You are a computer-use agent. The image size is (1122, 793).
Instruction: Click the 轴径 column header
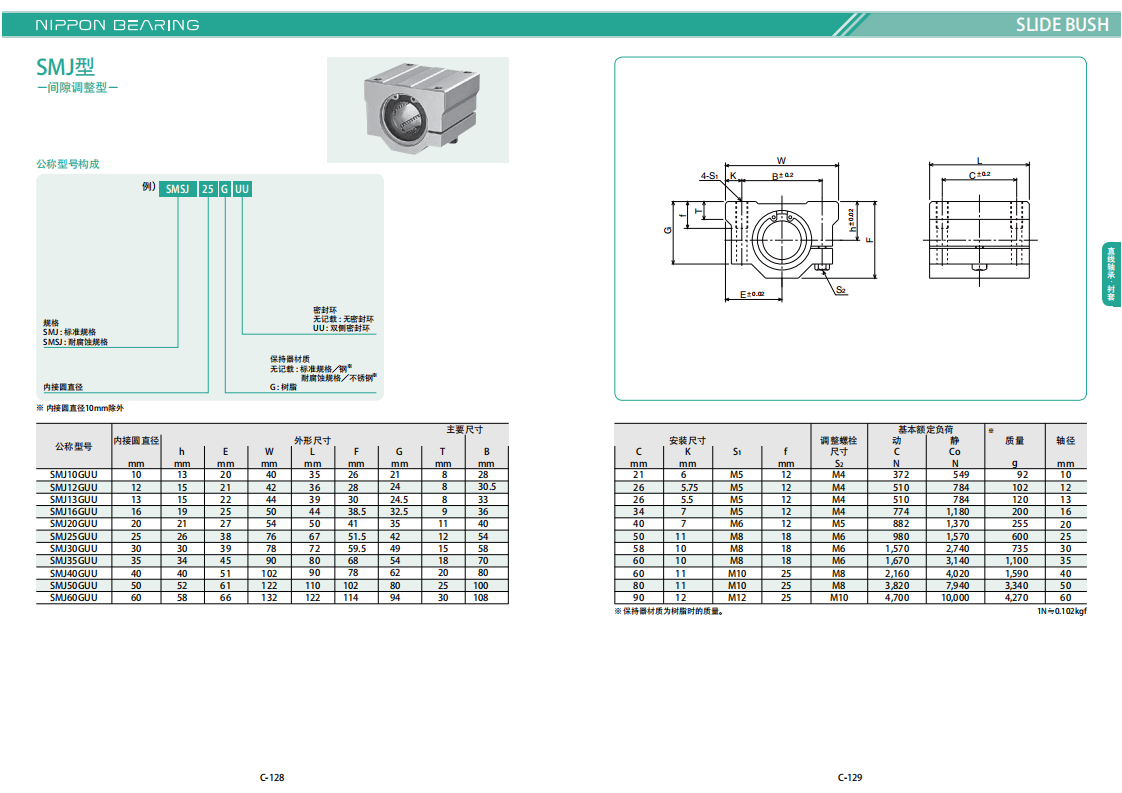1065,440
